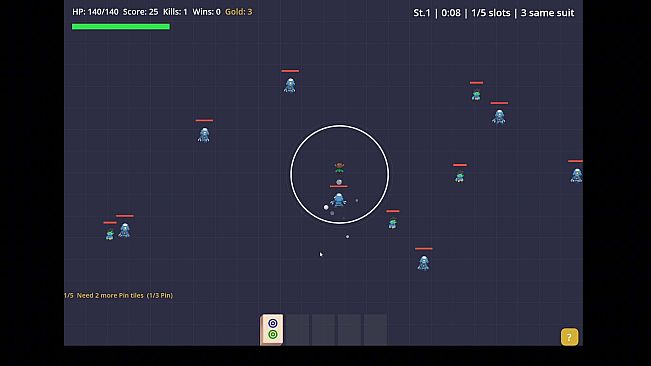Click the "HP: 140/140" text
This screenshot has height=366, width=651.
[x=95, y=12]
